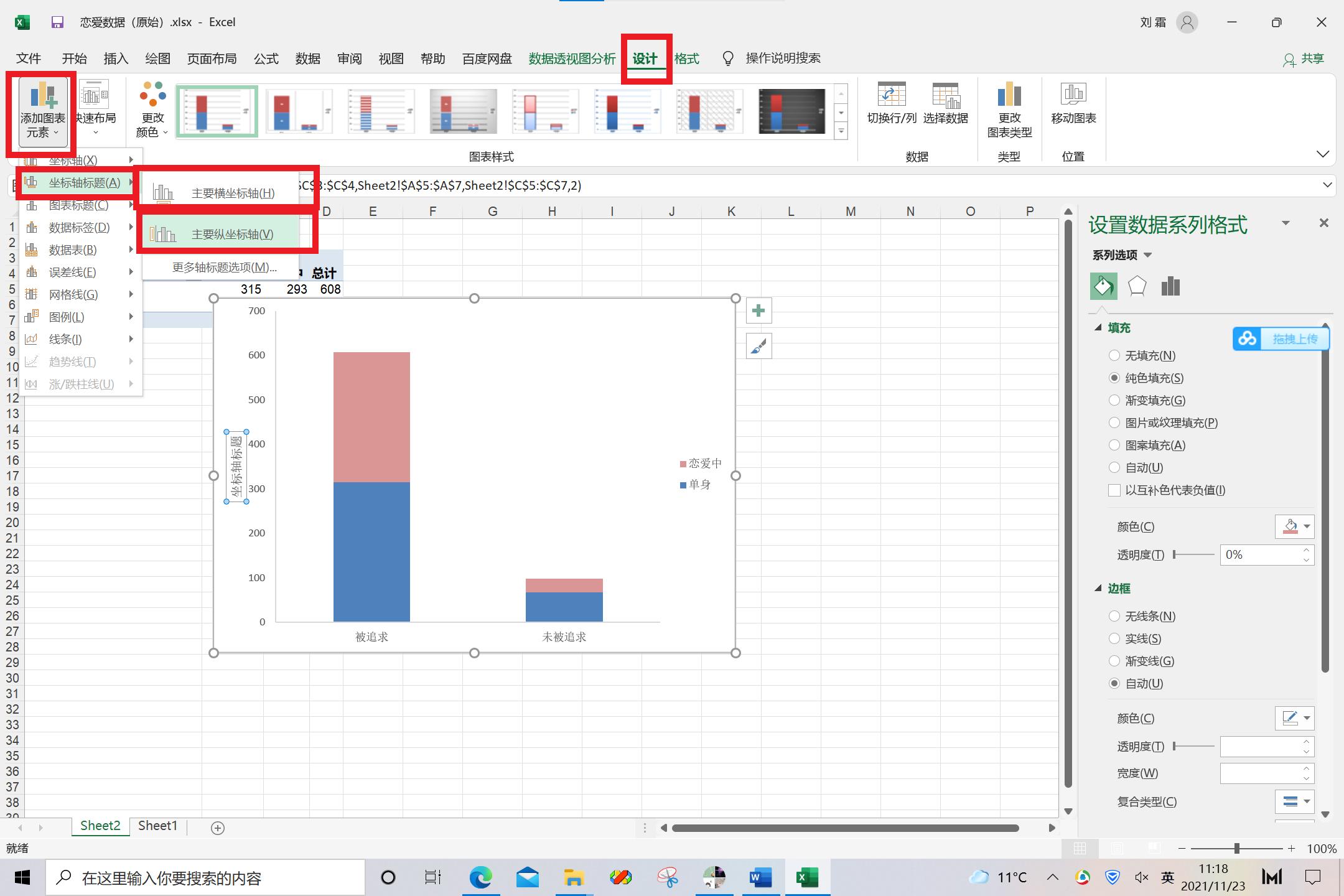Select the No line (无线条) border option
Image resolution: width=1344 pixels, height=896 pixels.
tap(1114, 616)
